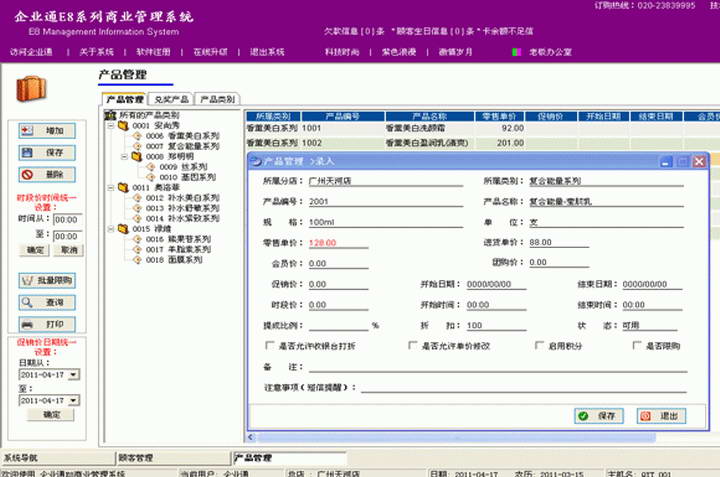
Task: Click the 退出系统 menu item
Action: (x=267, y=52)
